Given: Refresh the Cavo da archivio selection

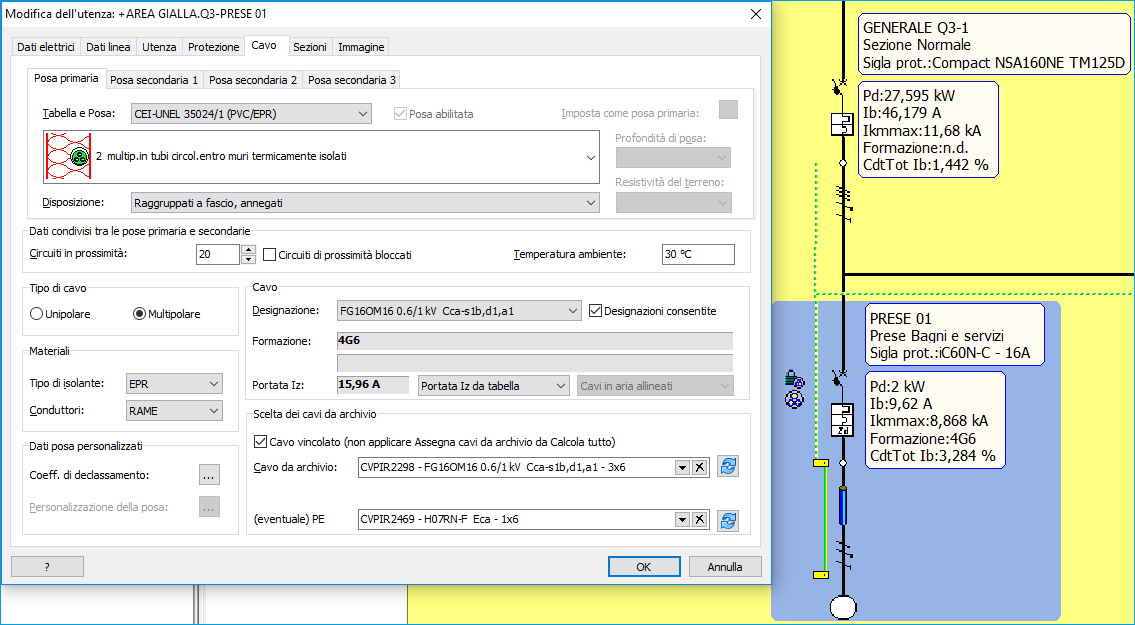Looking at the screenshot, I should (x=728, y=466).
